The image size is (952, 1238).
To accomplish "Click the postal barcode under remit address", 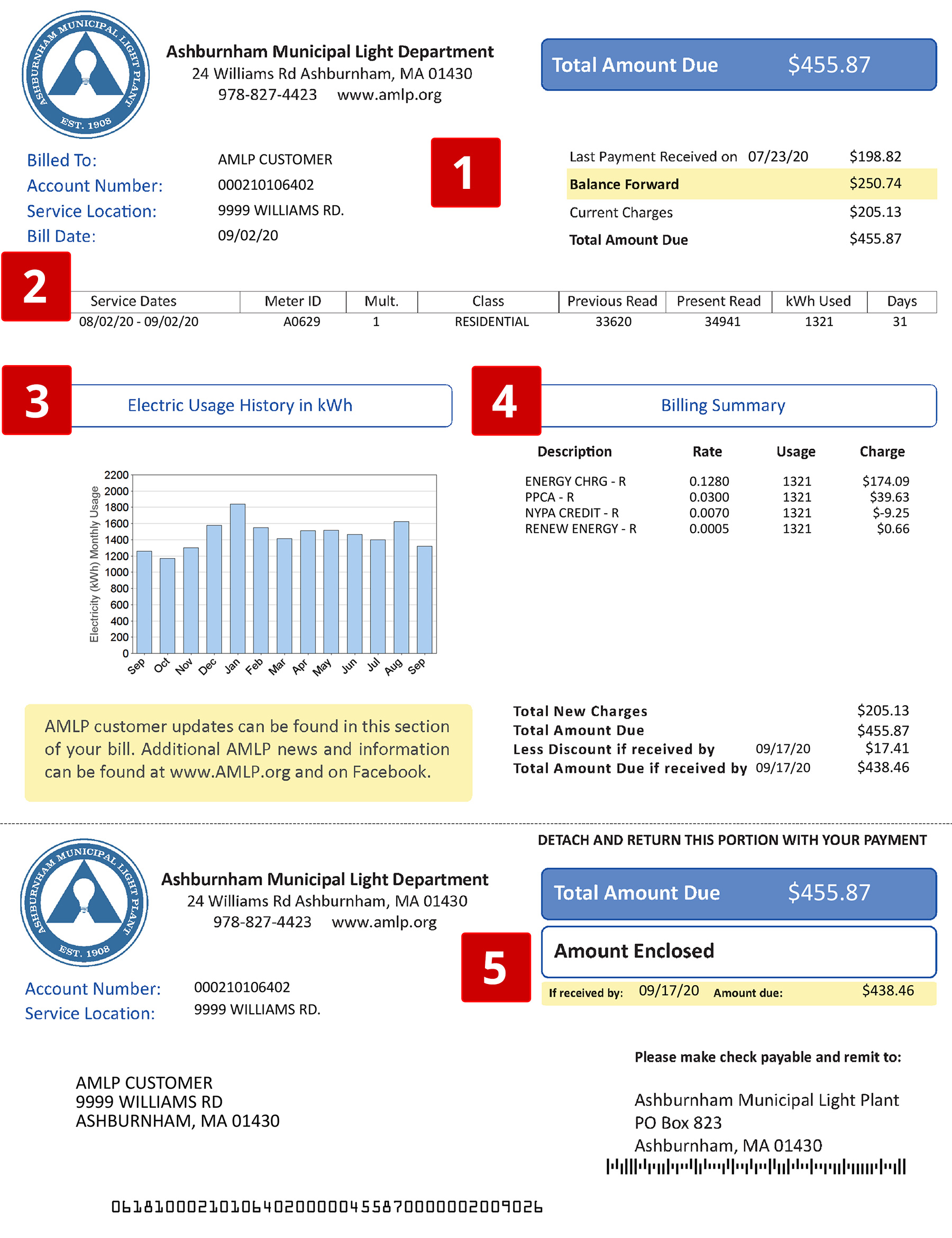I will tap(756, 1167).
